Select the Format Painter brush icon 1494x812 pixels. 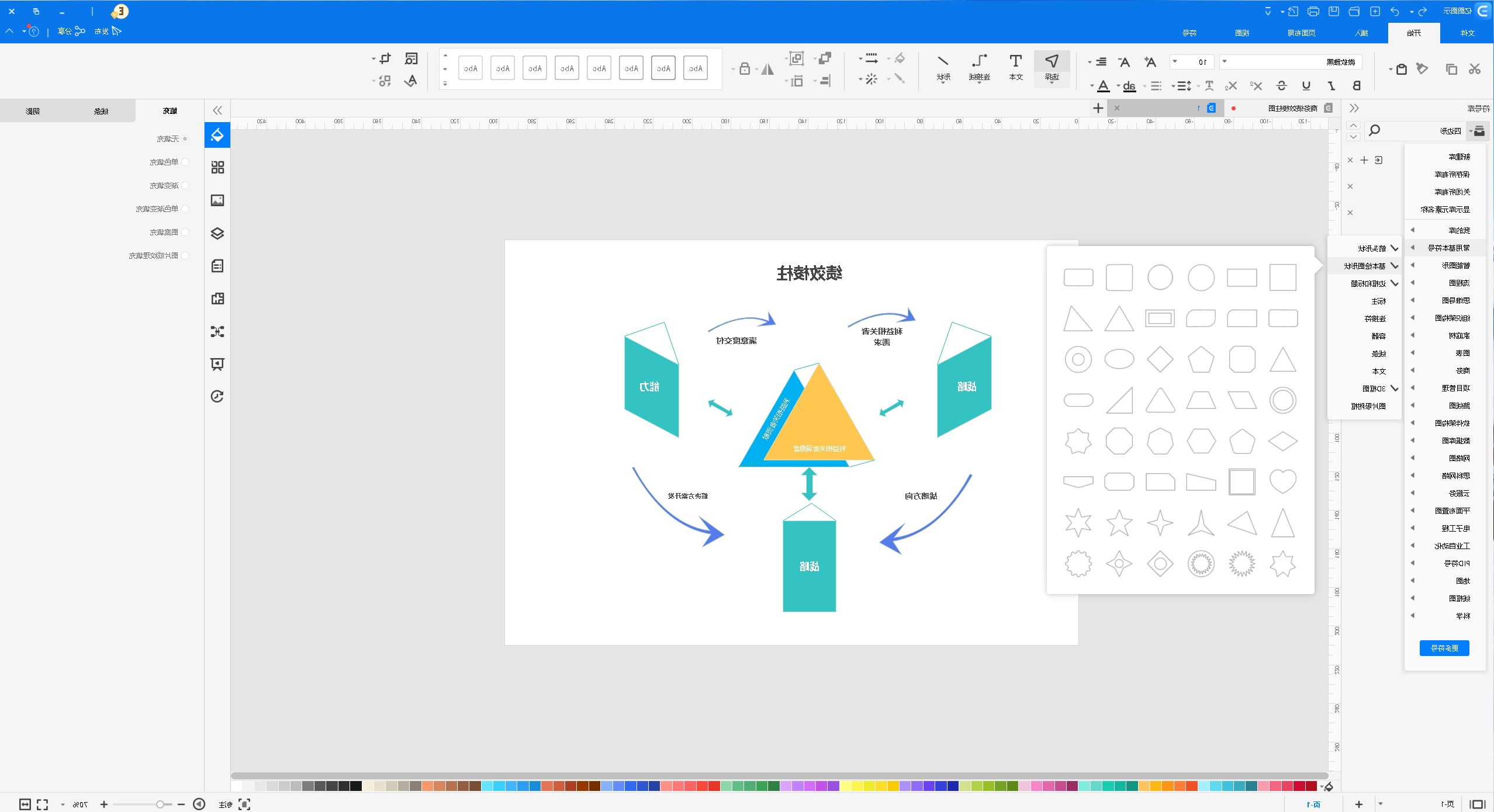pos(1422,69)
